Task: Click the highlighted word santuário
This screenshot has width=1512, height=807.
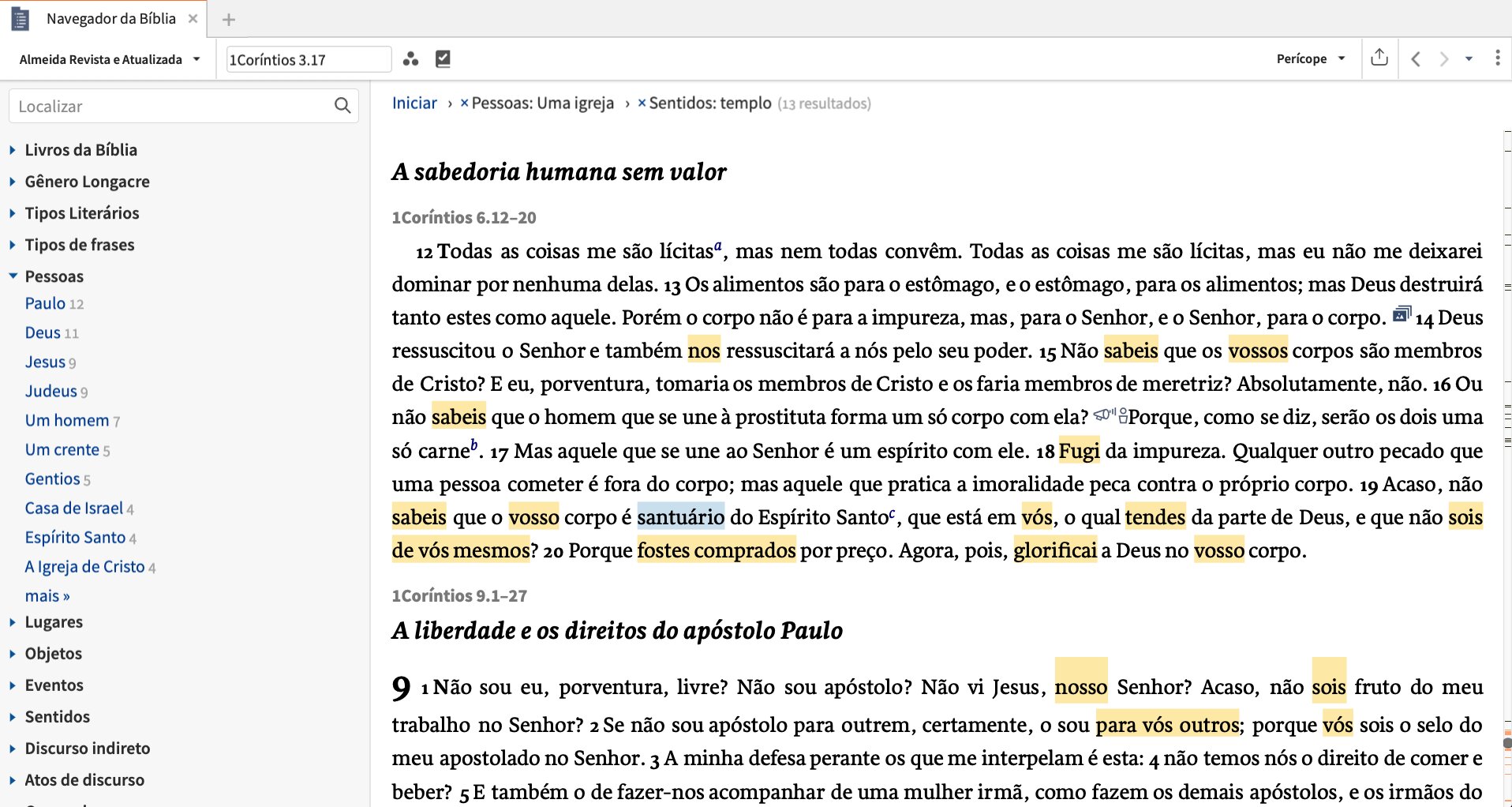Action: pyautogui.click(x=681, y=517)
